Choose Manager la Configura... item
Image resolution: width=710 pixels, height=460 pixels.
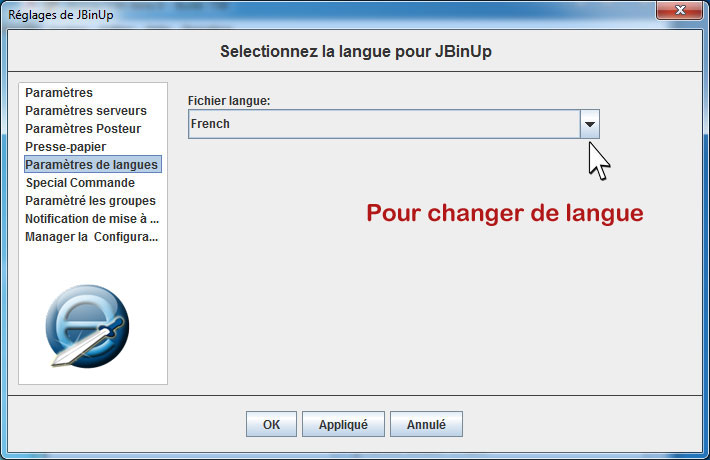pos(91,237)
